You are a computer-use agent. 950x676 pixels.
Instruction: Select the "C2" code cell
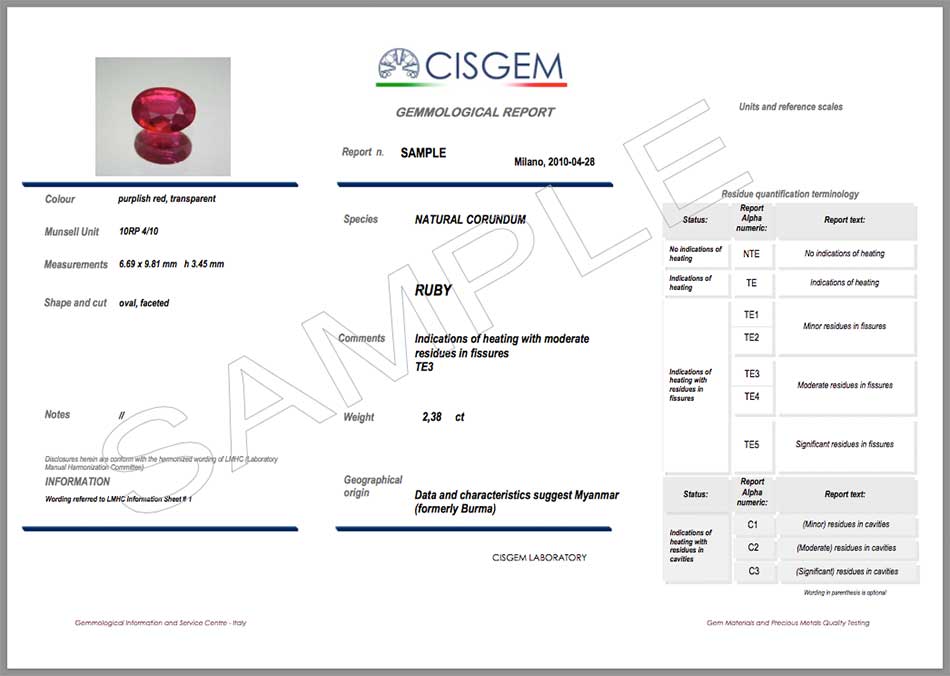753,548
